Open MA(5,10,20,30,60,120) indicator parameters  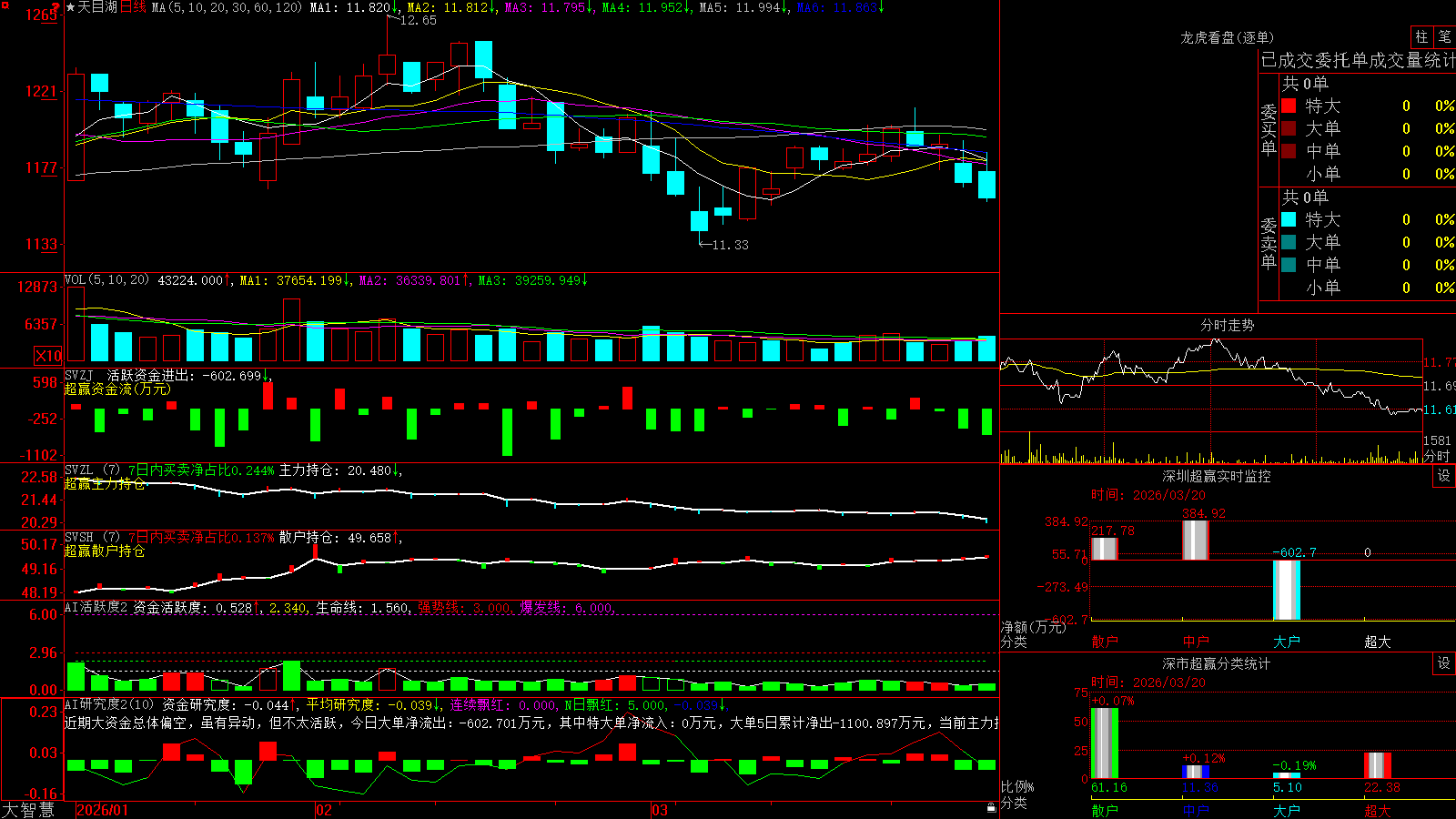coord(227,7)
